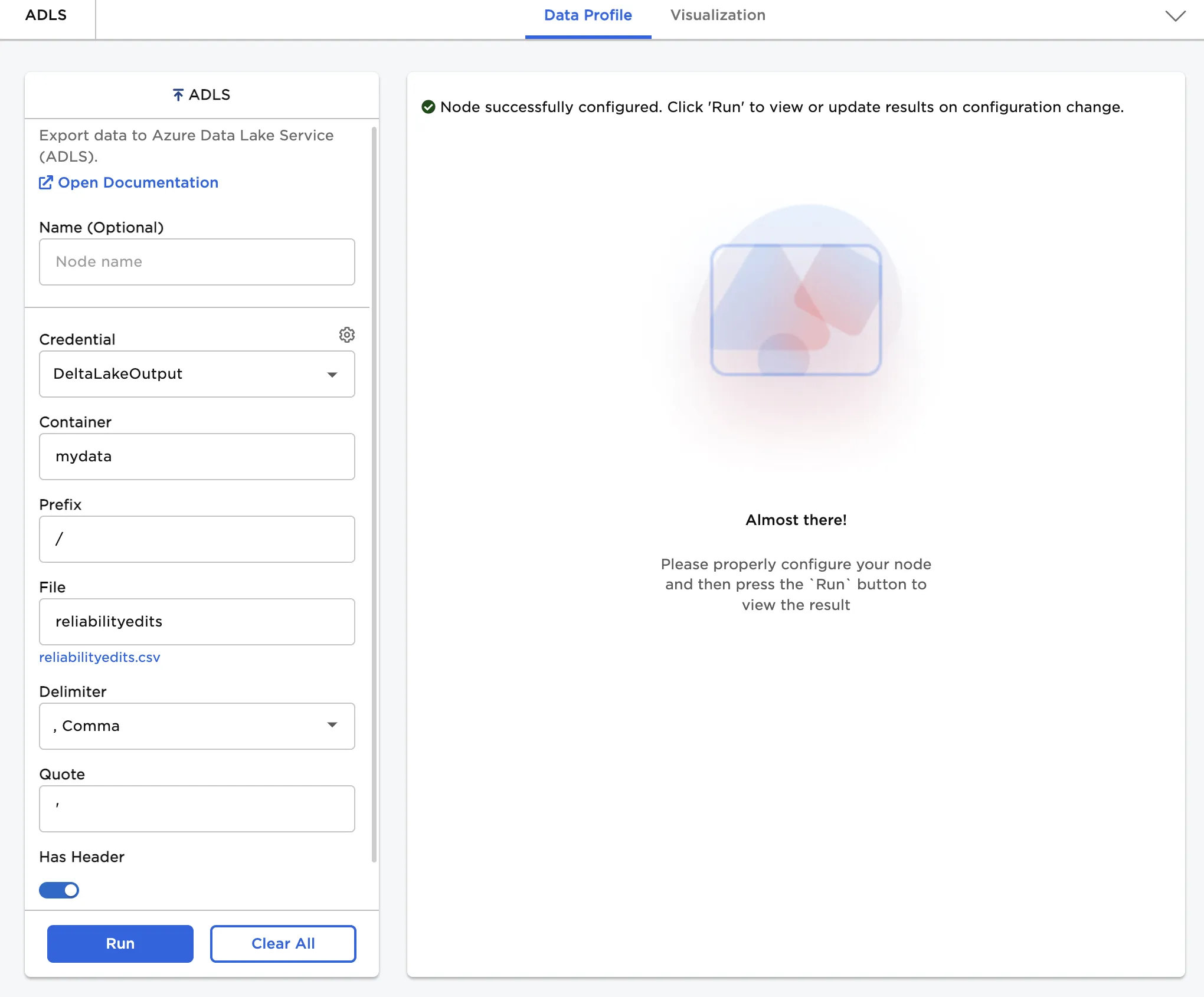
Task: Click the ADLS export arrow icon
Action: tap(178, 95)
